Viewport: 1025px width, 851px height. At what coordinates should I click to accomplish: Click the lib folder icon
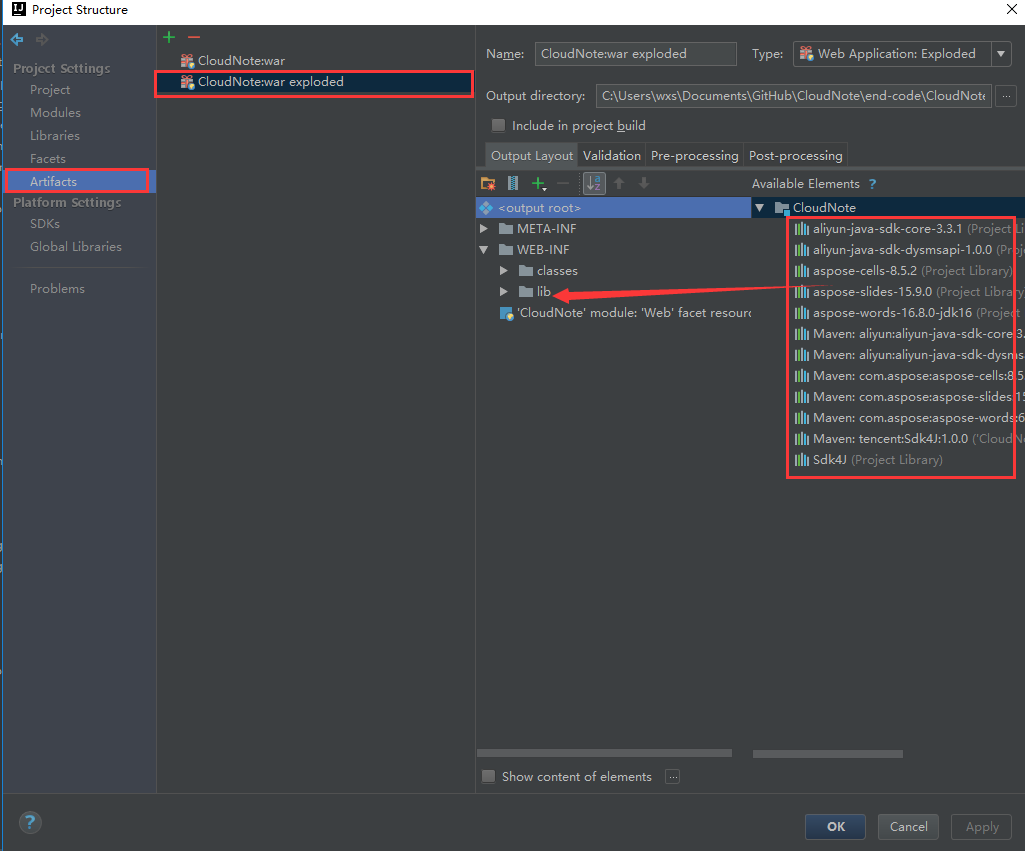[526, 292]
